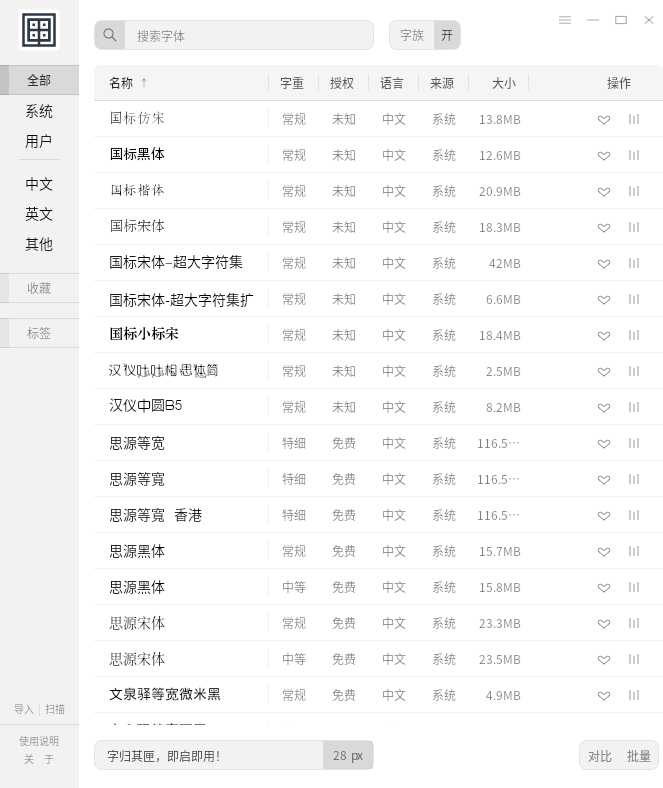This screenshot has height=788, width=663.
Task: Sort by 来源 column header
Action: point(442,83)
